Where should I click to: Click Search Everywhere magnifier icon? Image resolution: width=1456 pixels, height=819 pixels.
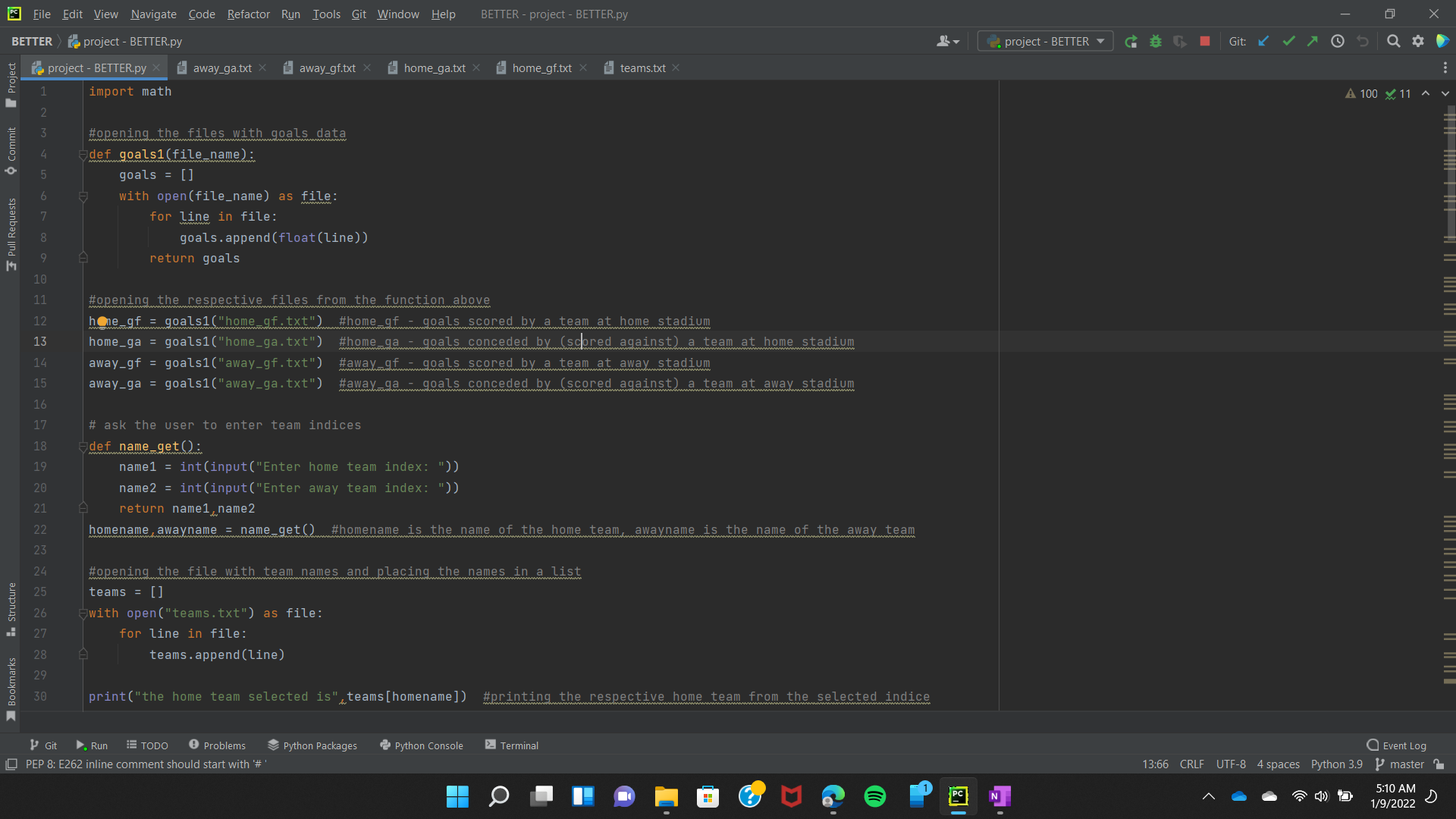(1393, 42)
